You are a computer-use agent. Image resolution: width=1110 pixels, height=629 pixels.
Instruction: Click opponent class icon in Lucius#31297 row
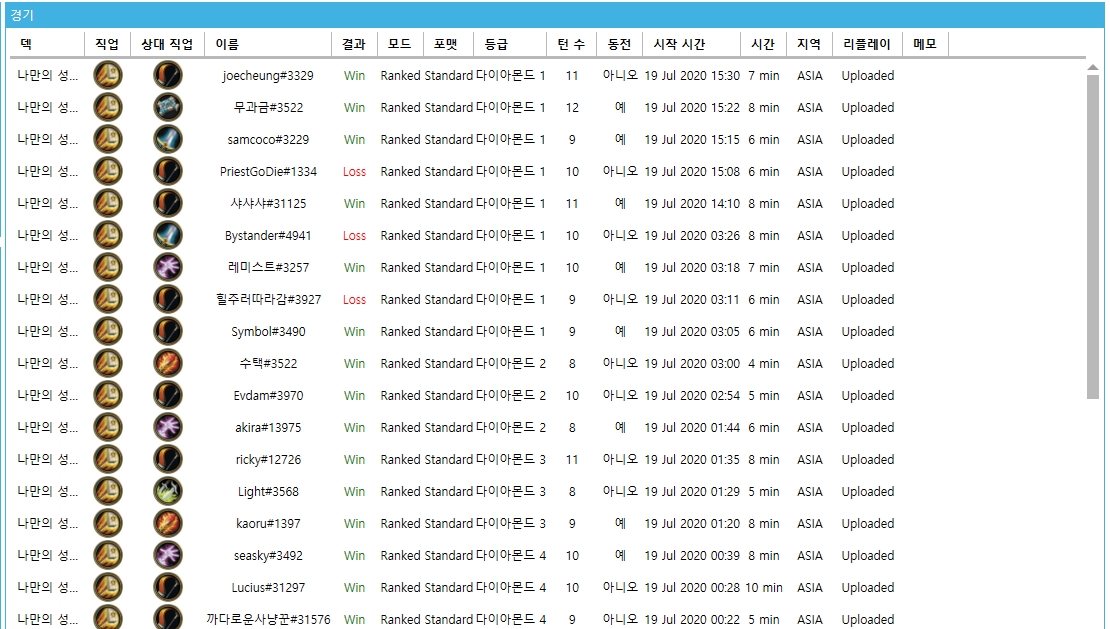tap(168, 587)
